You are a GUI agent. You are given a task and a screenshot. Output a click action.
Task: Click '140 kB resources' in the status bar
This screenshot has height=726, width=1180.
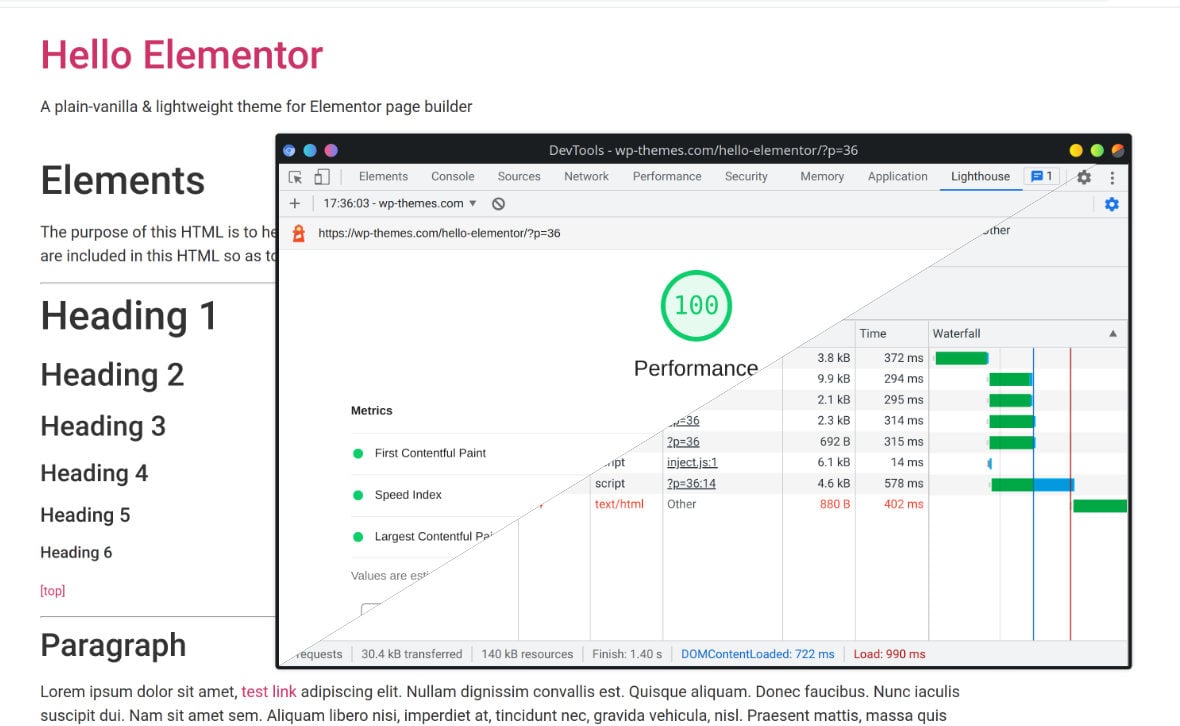[527, 654]
